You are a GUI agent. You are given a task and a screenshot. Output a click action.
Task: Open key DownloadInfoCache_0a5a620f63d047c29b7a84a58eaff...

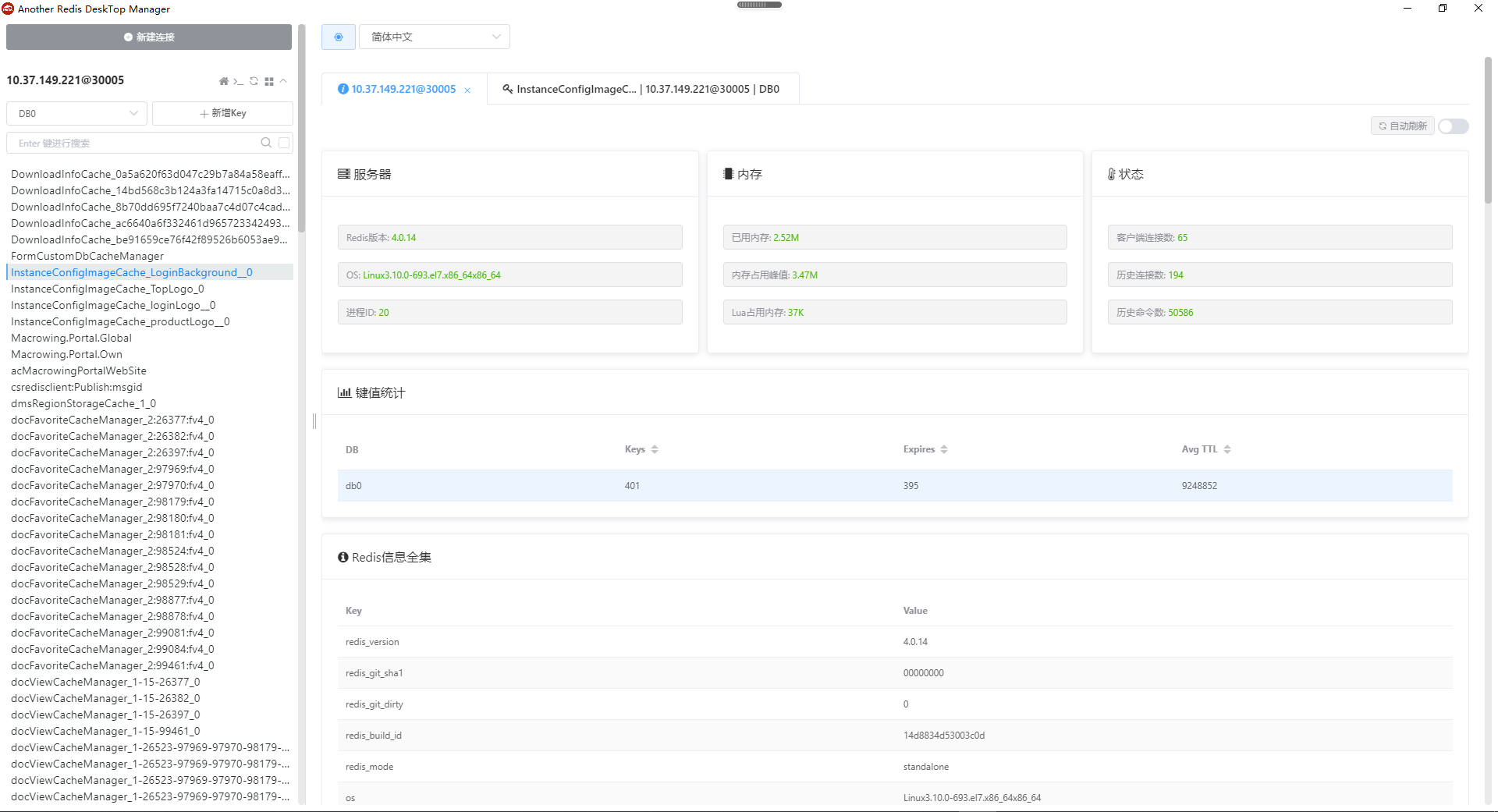(x=150, y=174)
